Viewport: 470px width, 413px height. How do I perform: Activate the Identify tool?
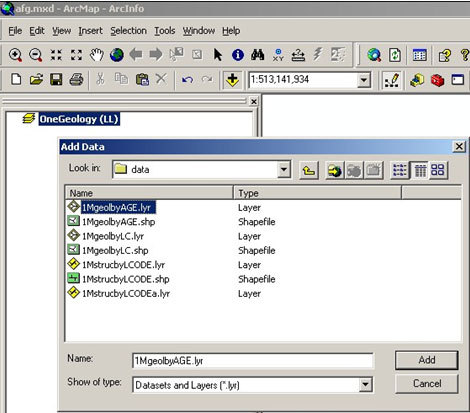pyautogui.click(x=238, y=55)
